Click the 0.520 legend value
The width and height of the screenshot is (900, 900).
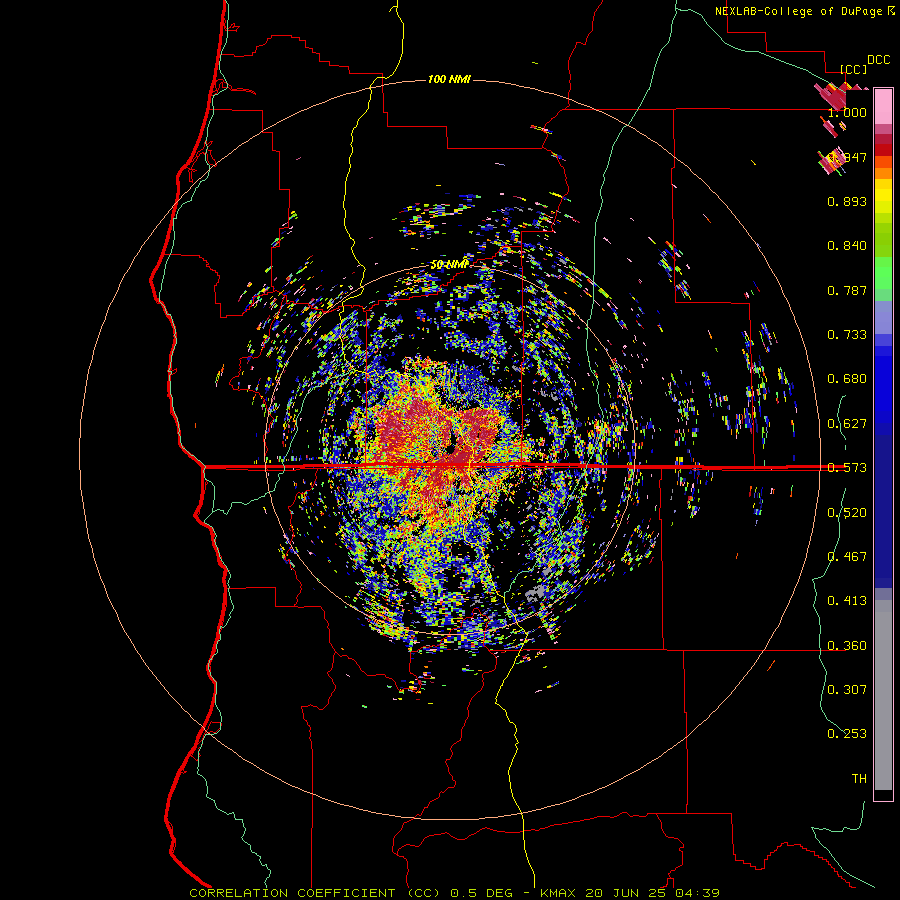point(847,513)
